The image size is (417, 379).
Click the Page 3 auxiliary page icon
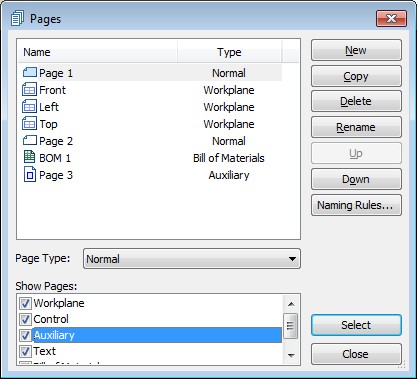tap(30, 175)
